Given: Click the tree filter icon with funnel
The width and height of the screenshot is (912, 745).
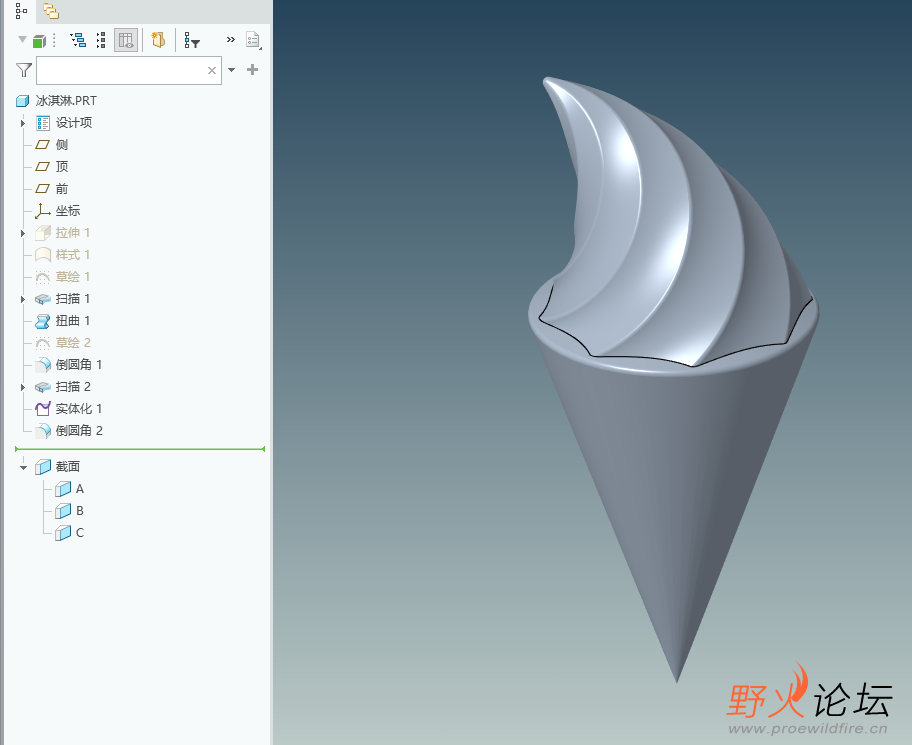Looking at the screenshot, I should tap(192, 40).
